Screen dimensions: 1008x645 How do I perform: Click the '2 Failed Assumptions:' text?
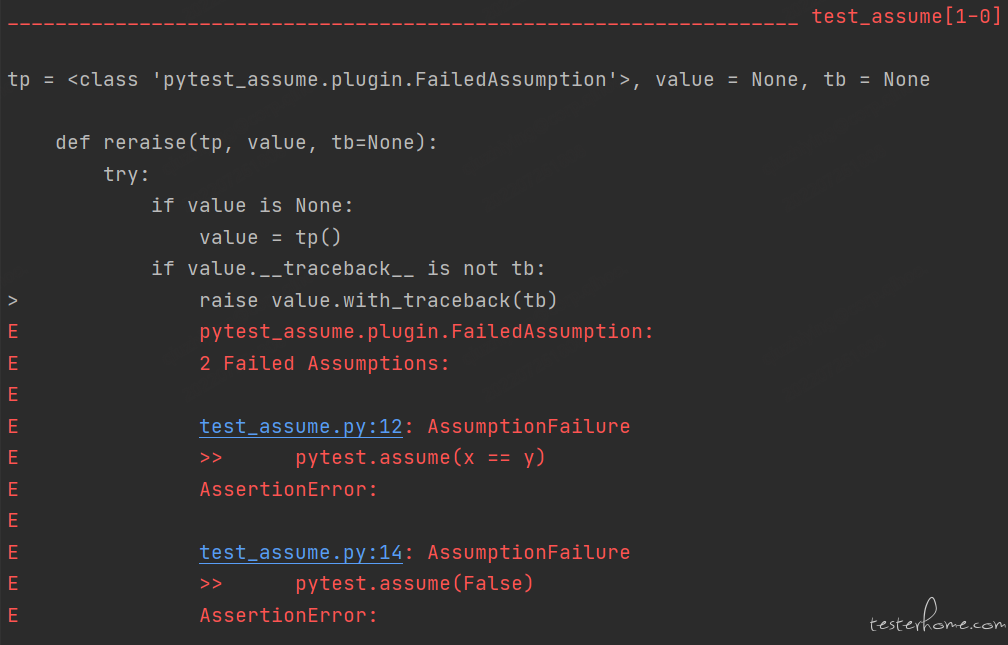click(324, 363)
